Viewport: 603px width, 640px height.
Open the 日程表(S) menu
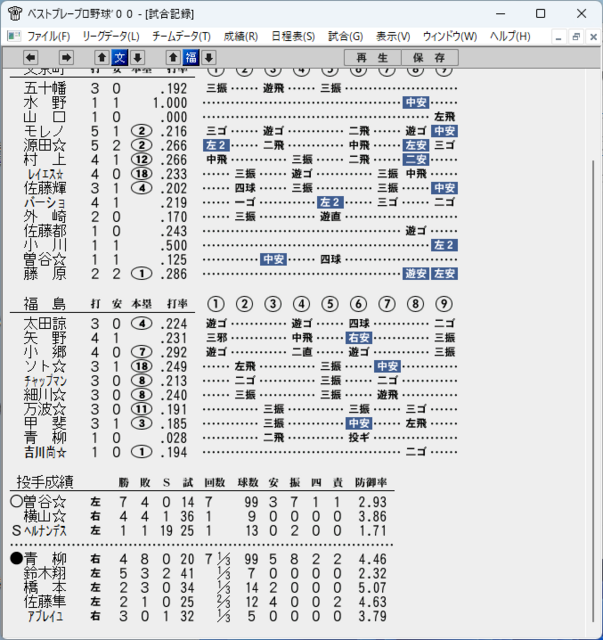[293, 36]
